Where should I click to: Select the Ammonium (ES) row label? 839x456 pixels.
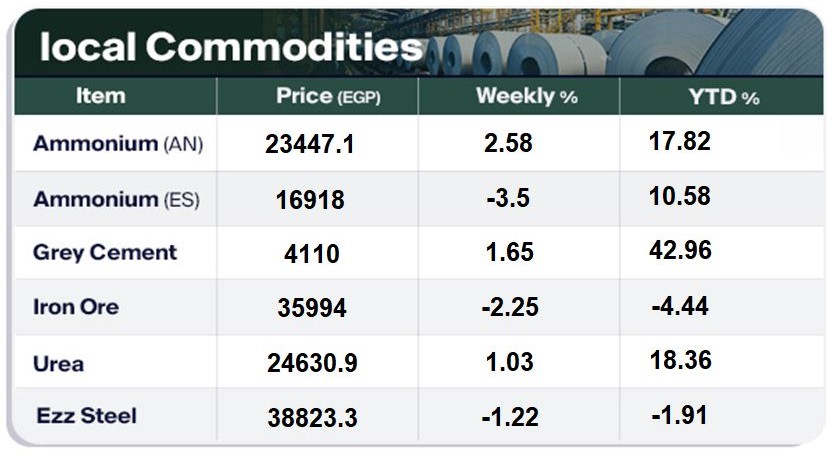click(116, 199)
